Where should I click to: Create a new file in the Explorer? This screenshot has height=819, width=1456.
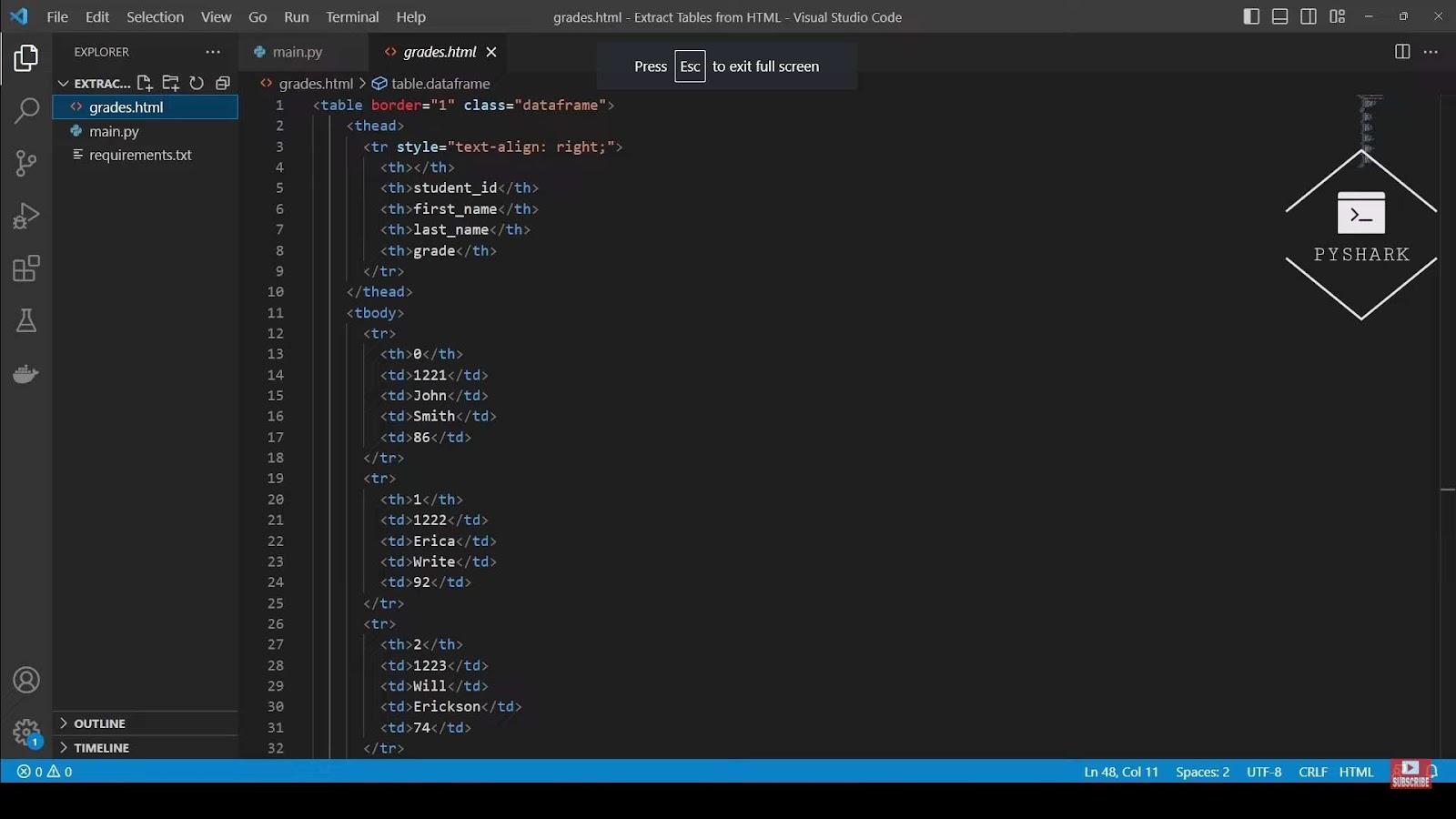click(x=144, y=83)
